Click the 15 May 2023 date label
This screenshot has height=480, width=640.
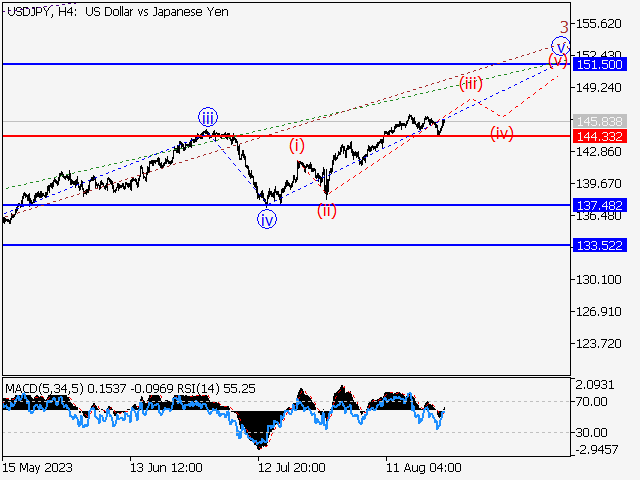[38, 467]
